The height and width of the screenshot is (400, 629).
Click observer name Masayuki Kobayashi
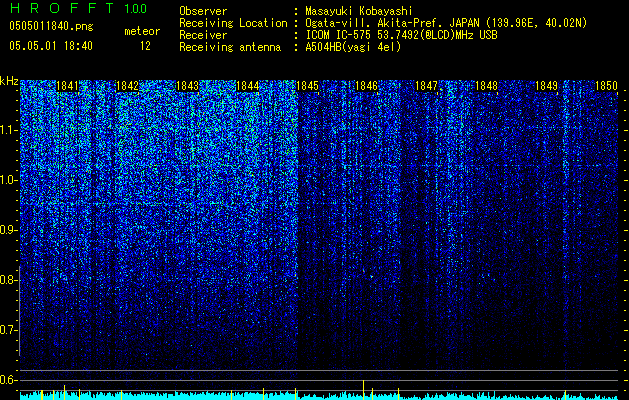pos(359,11)
